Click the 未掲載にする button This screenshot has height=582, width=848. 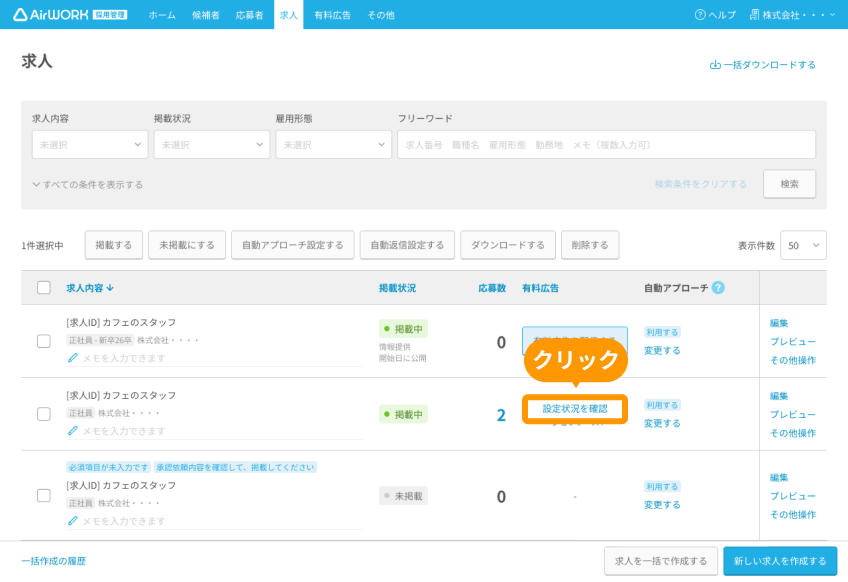pos(187,245)
